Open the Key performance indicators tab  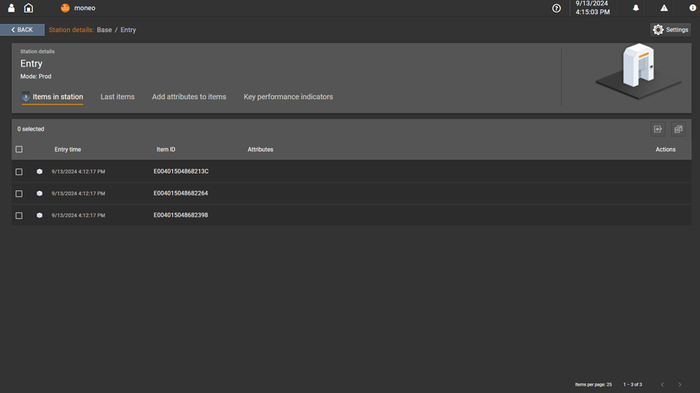tap(288, 97)
